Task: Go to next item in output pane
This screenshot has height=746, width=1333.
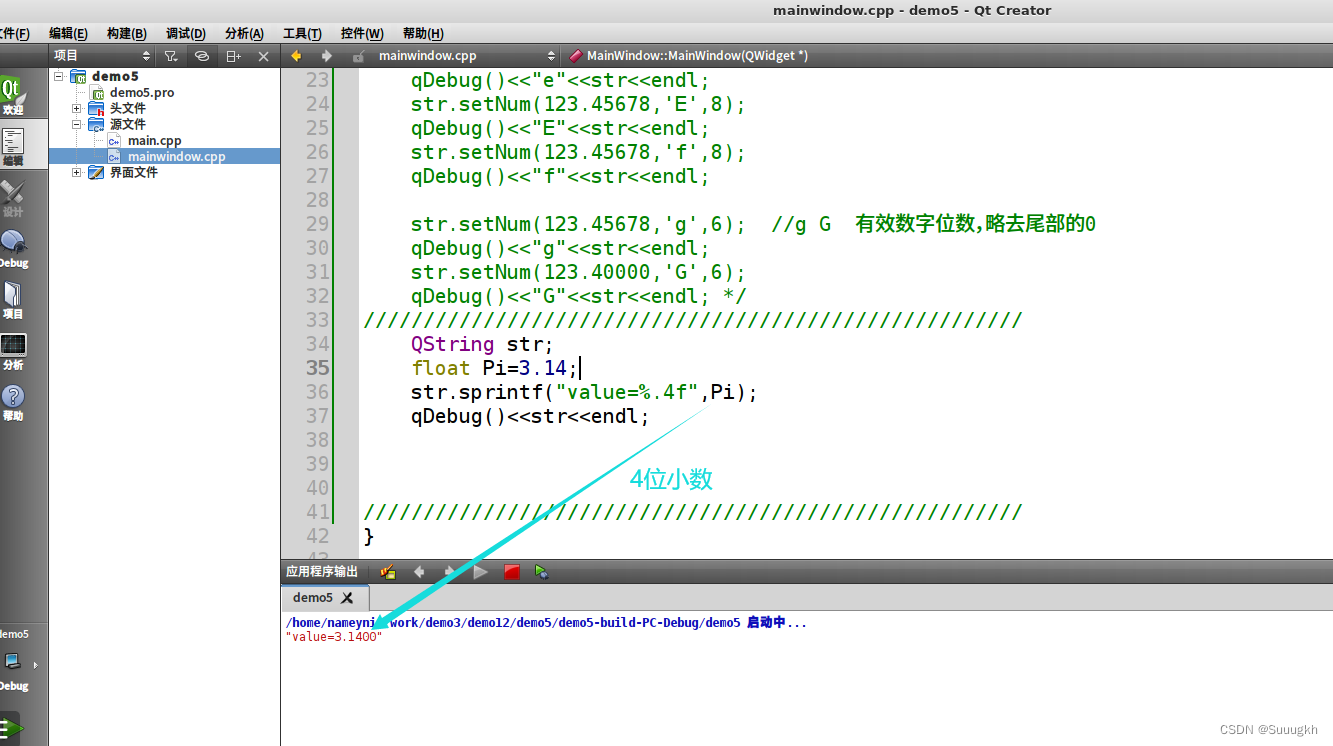Action: [x=449, y=572]
